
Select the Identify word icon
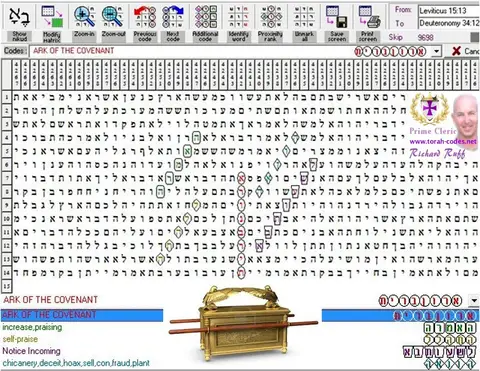(239, 16)
